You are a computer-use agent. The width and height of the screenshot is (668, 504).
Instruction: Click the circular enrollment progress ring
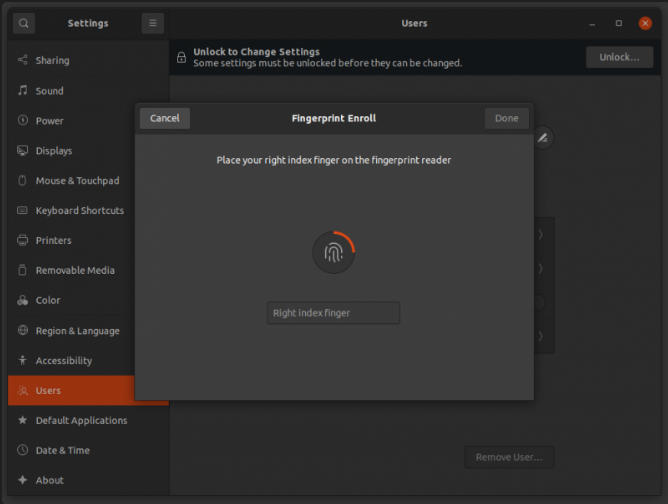(x=334, y=253)
